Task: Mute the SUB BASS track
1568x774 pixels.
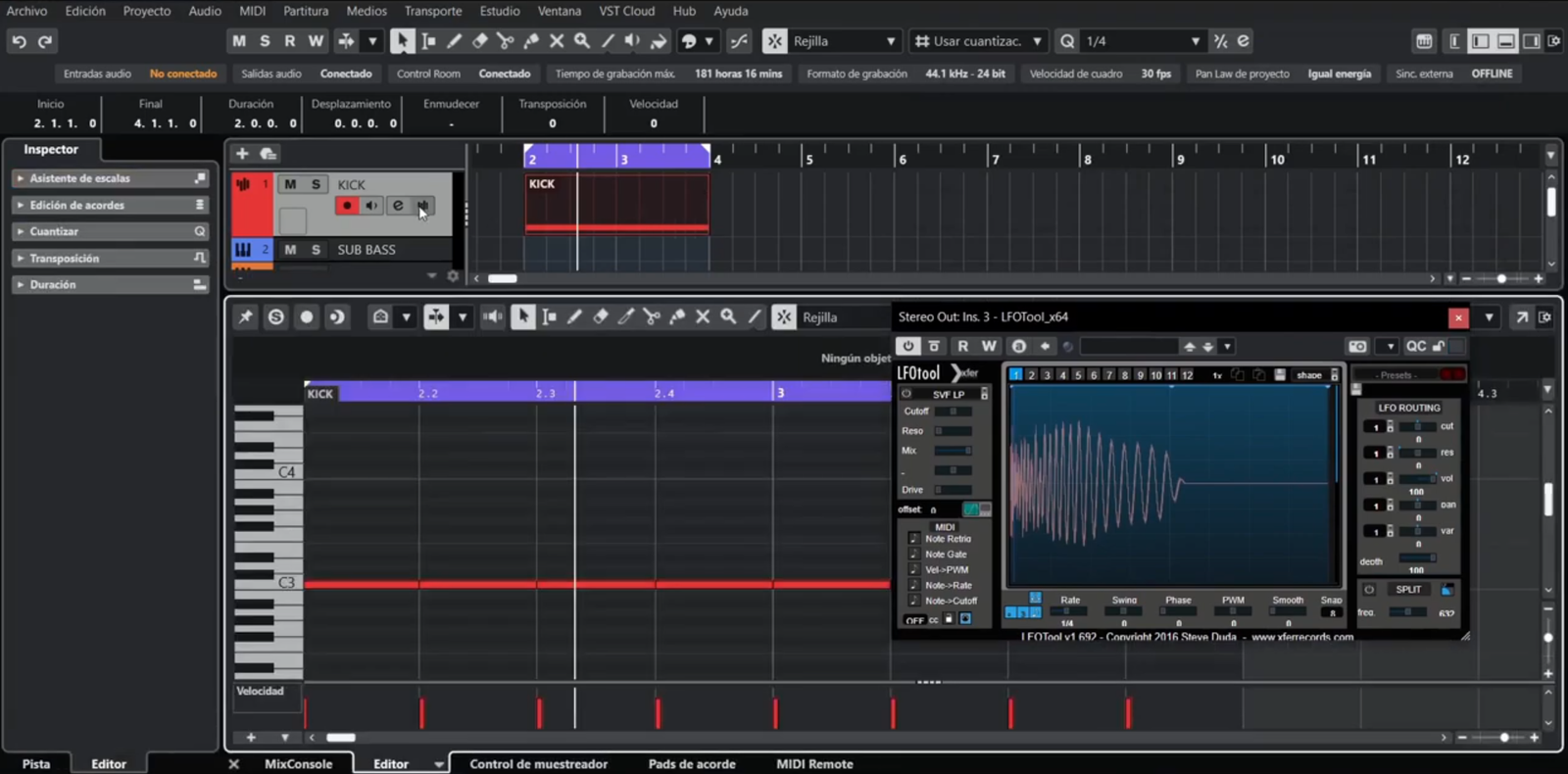Action: click(x=290, y=250)
